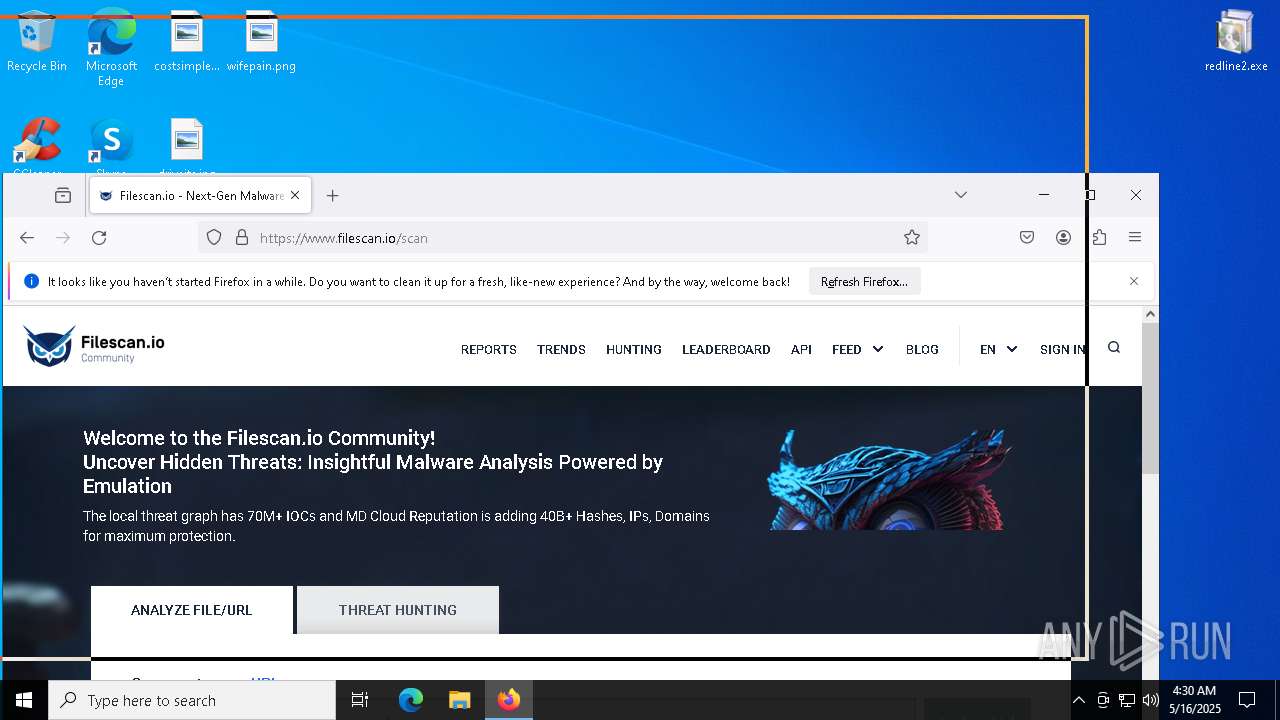Click page scrollbar up arrow
The image size is (1280, 720).
1150,314
